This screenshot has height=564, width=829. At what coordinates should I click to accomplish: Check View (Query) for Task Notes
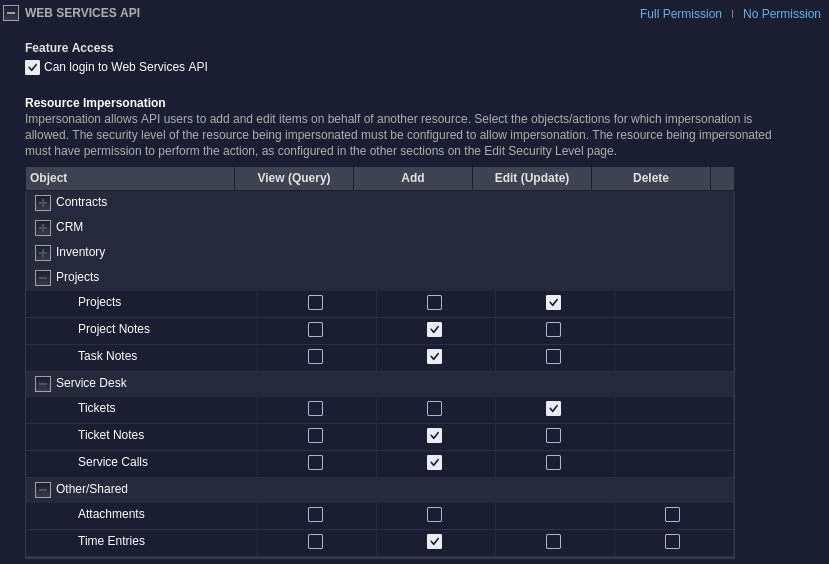[315, 356]
